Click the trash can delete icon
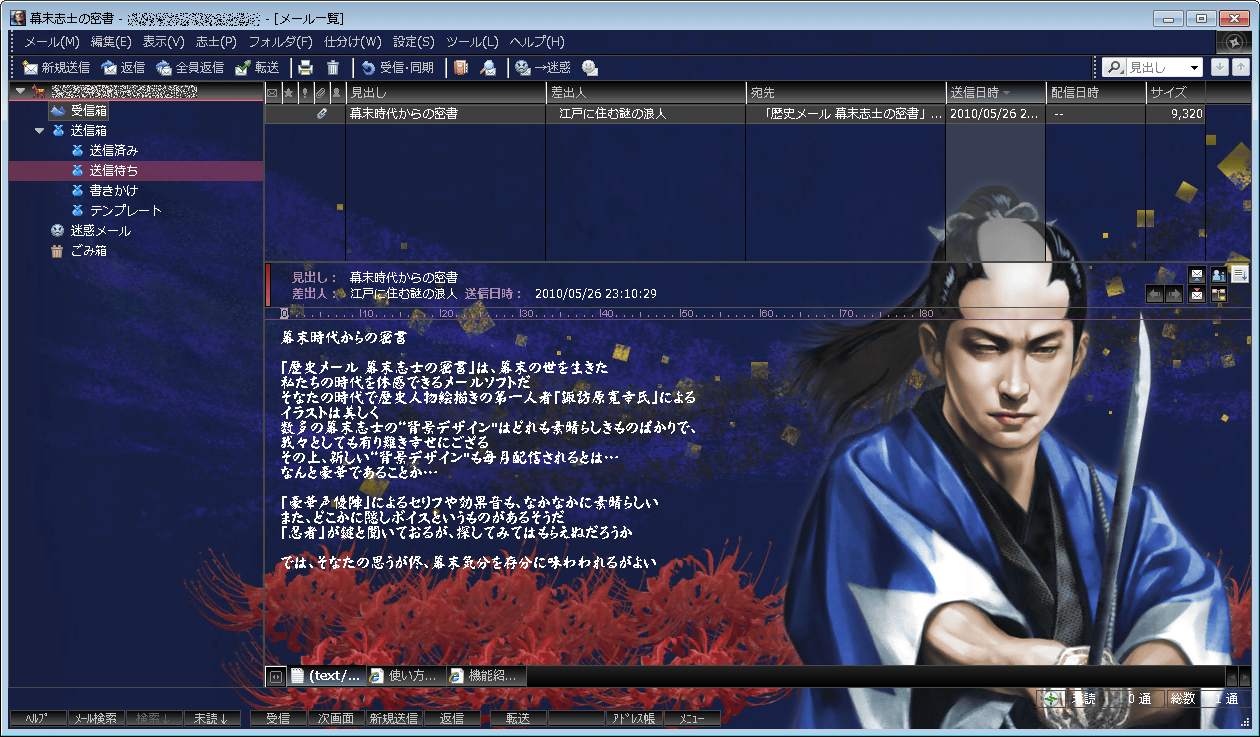Screen dimensions: 1260x737 point(333,68)
